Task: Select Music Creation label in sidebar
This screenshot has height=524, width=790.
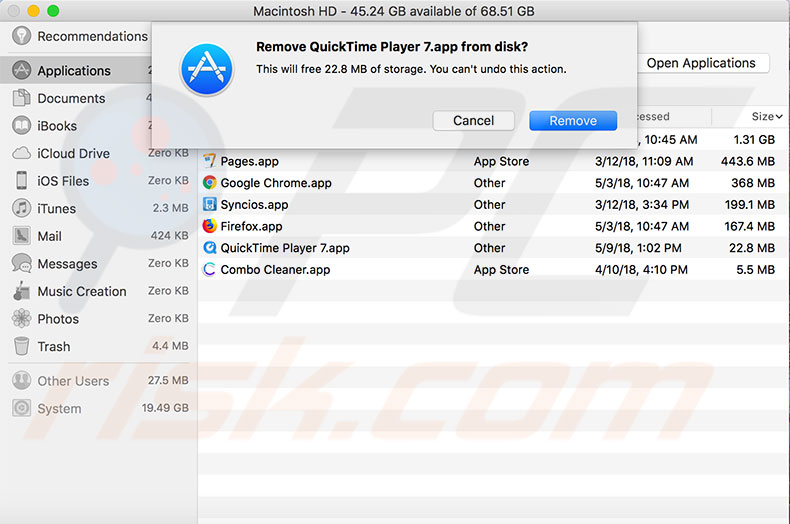Action: (82, 291)
